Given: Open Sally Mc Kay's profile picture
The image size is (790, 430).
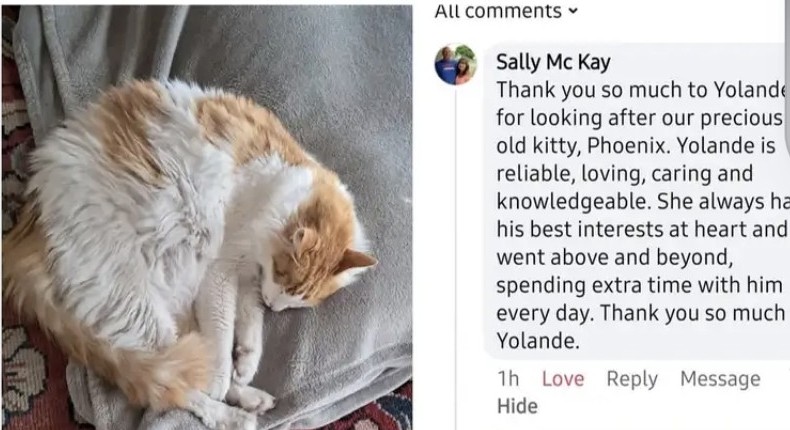Looking at the screenshot, I should [x=456, y=65].
